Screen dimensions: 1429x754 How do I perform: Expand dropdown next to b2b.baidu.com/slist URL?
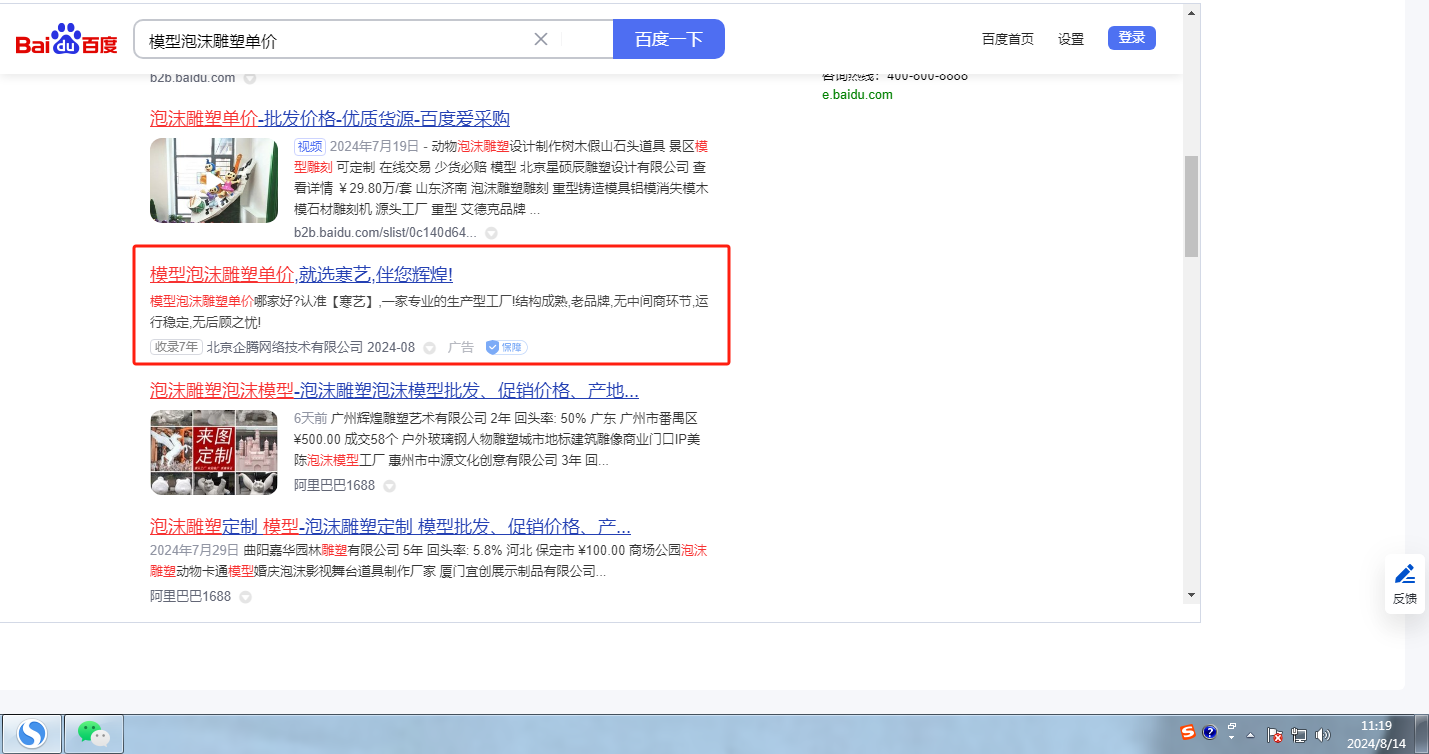coord(491,233)
